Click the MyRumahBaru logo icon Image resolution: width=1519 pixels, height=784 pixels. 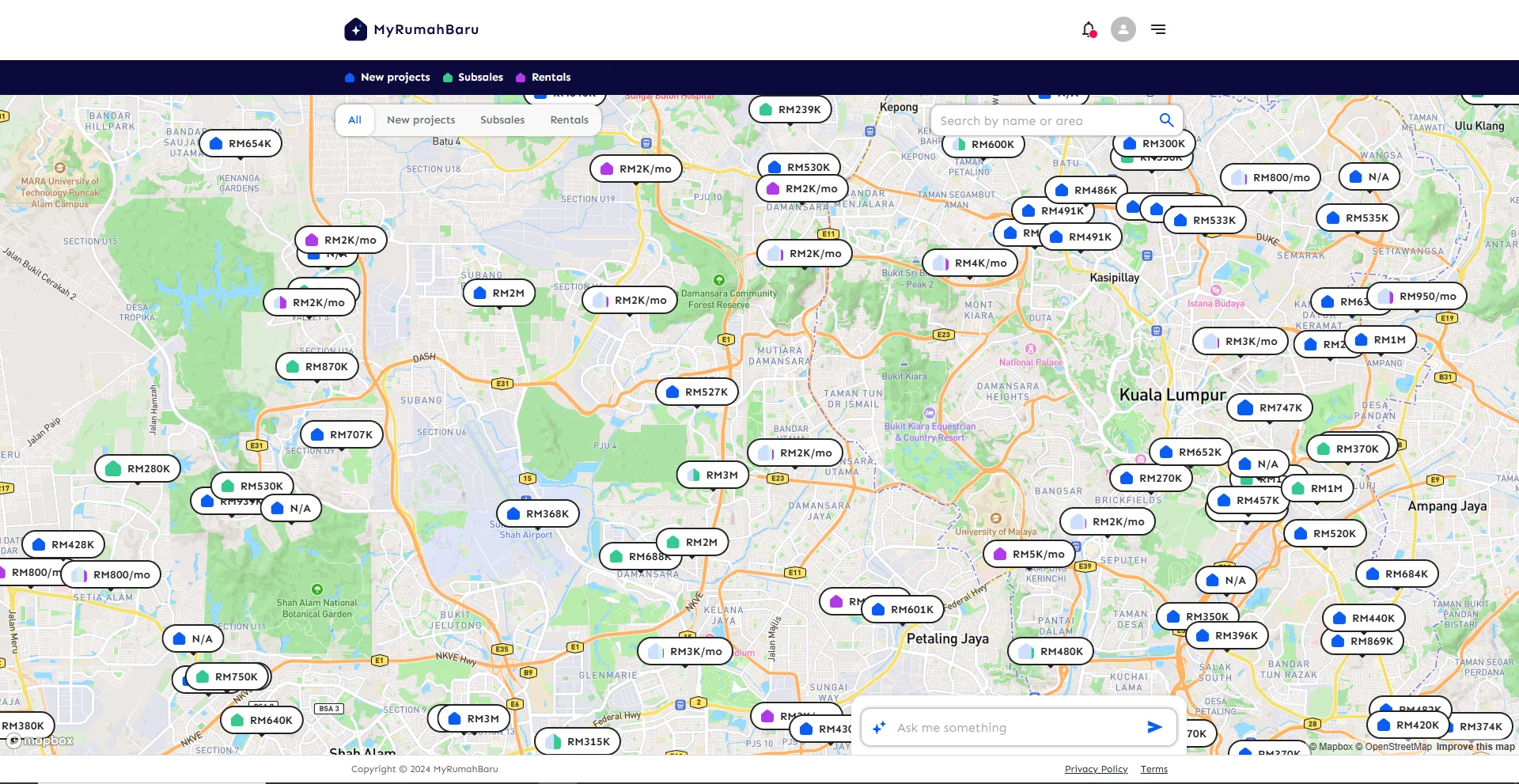point(355,29)
